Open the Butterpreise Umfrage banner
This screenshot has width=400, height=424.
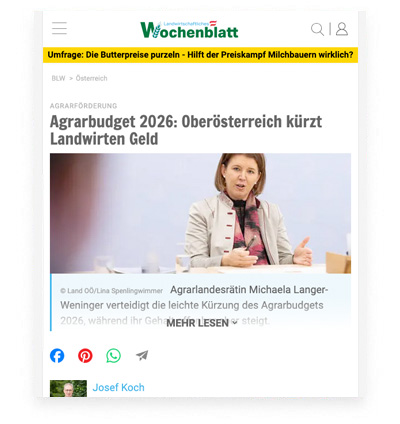(x=200, y=55)
